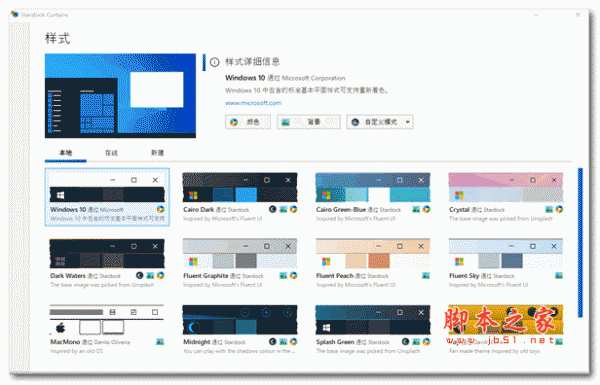This screenshot has width=600, height=385.
Task: Select the Dark Waters style thumbnail
Action: [x=107, y=253]
